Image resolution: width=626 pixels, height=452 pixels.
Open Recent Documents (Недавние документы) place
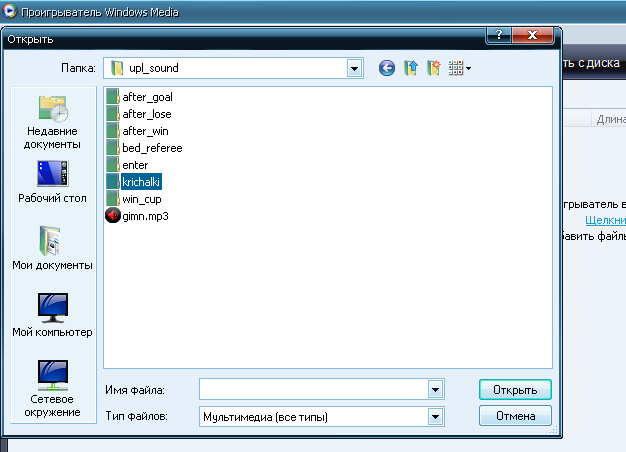click(x=52, y=122)
